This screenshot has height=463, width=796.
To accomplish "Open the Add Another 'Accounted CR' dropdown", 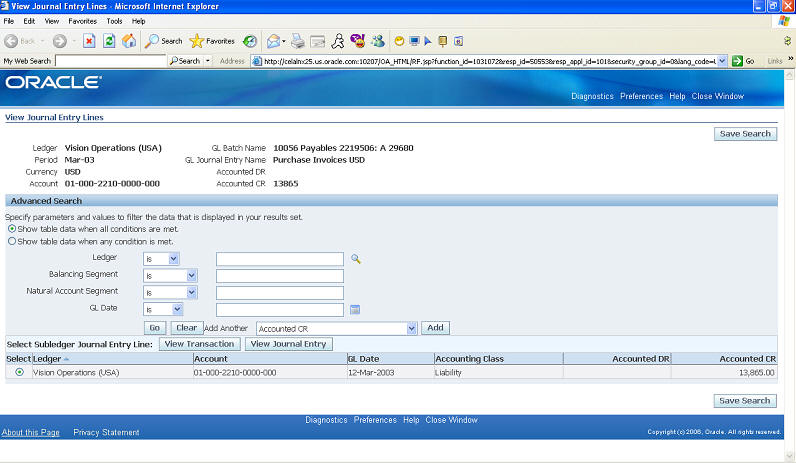I will pos(411,328).
